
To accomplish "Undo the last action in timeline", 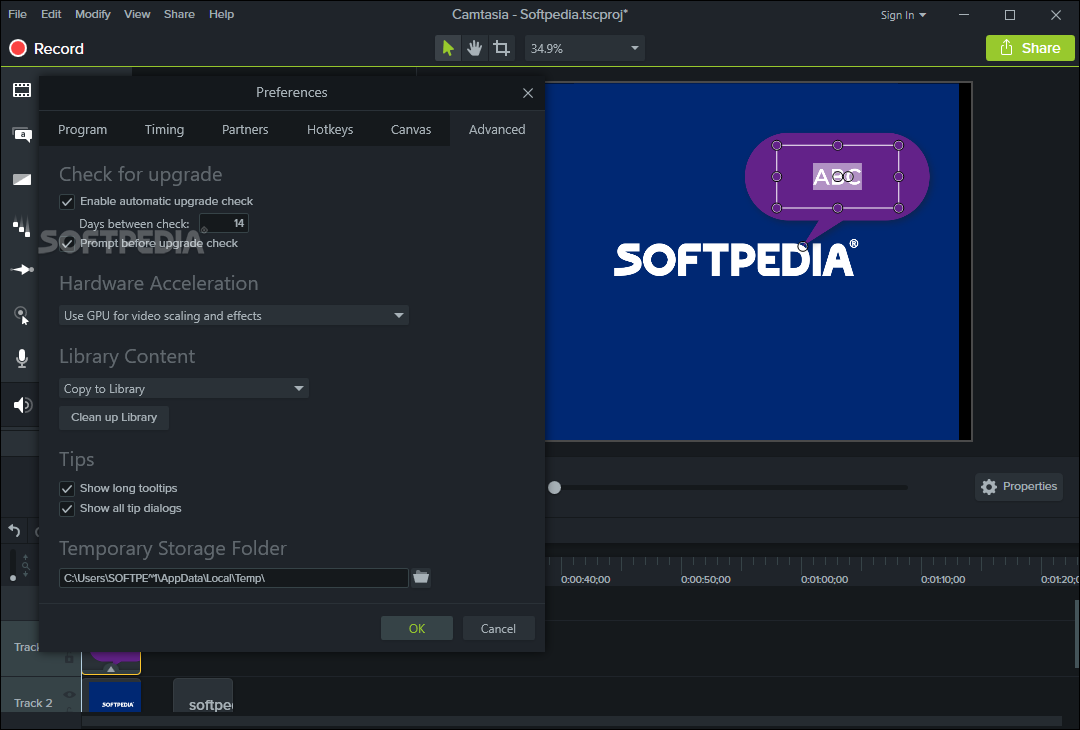I will point(14,530).
